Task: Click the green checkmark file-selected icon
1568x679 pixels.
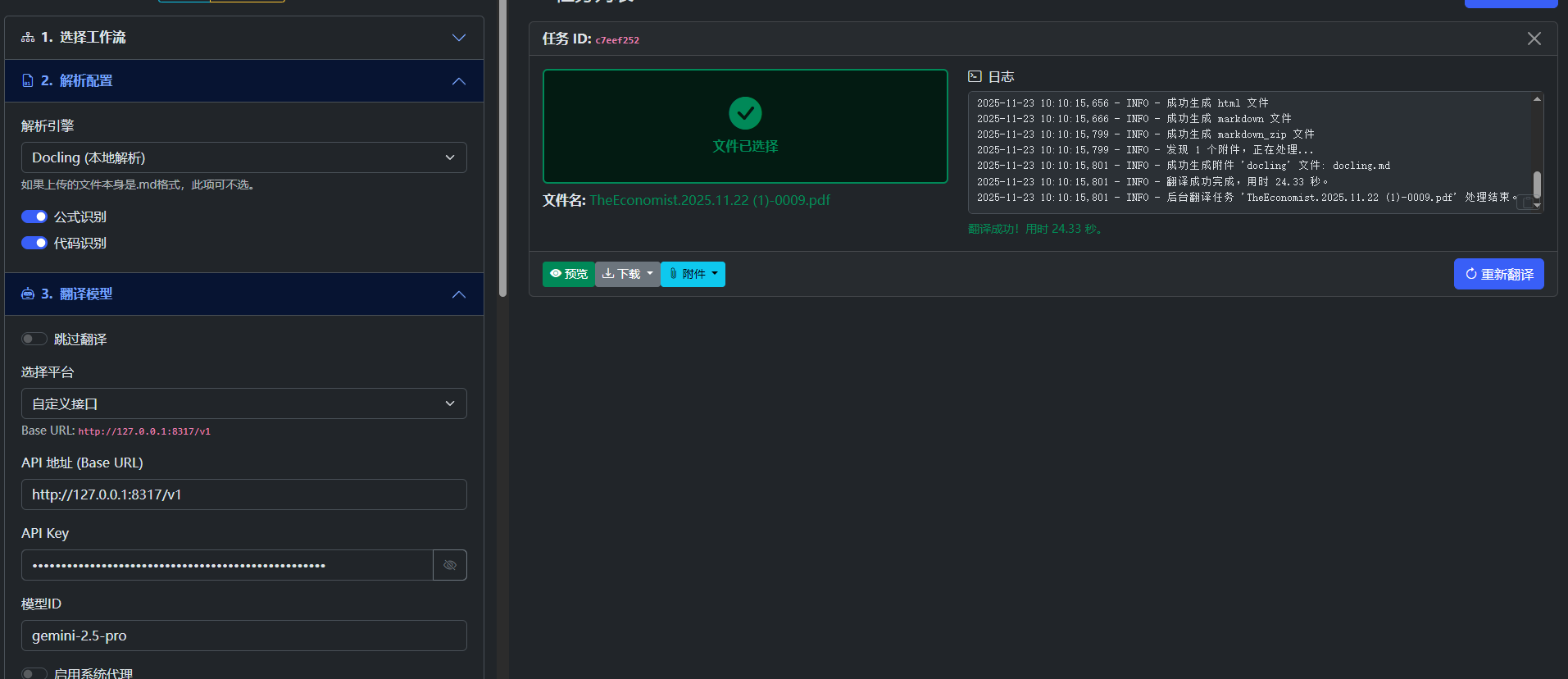Action: click(745, 113)
